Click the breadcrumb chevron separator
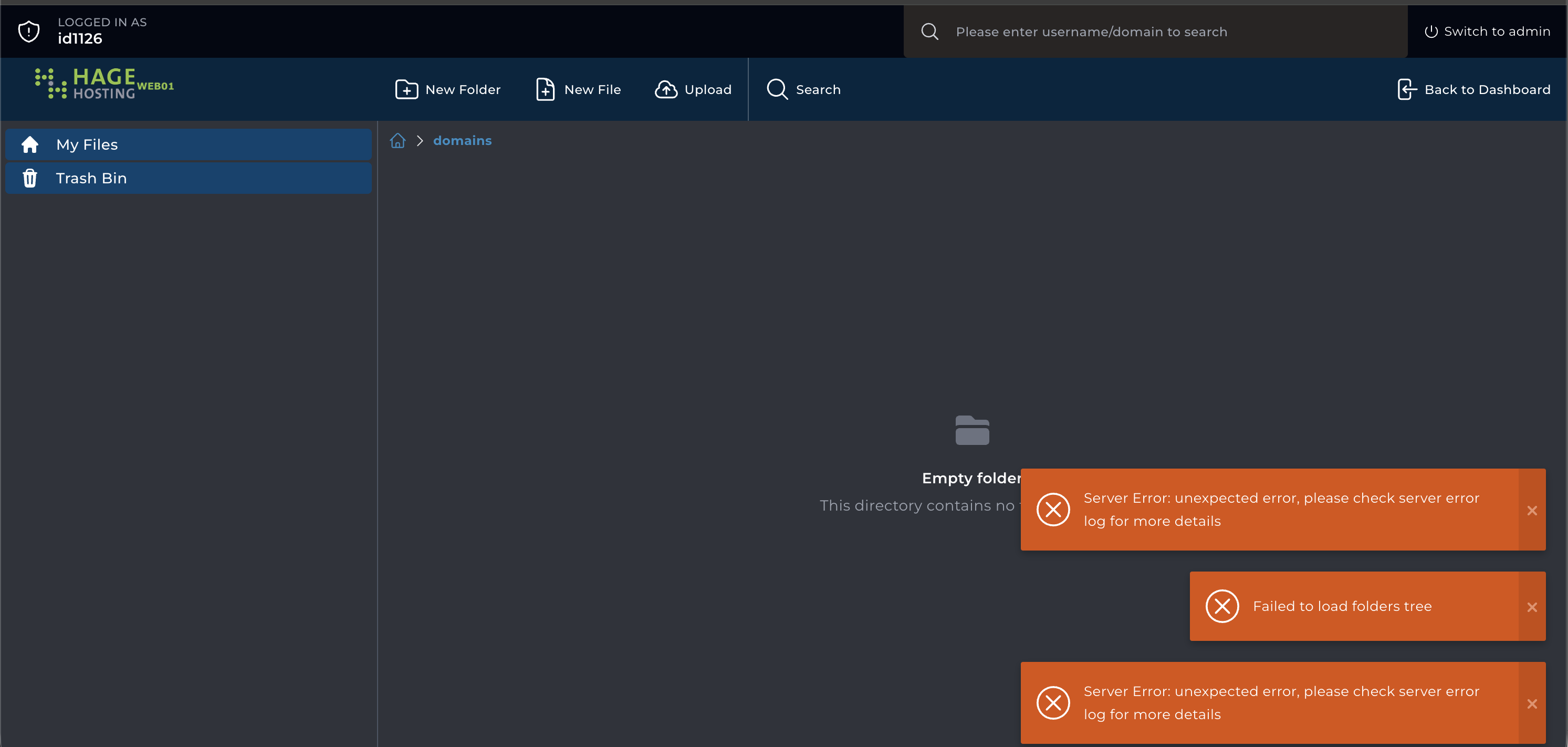 coord(420,141)
